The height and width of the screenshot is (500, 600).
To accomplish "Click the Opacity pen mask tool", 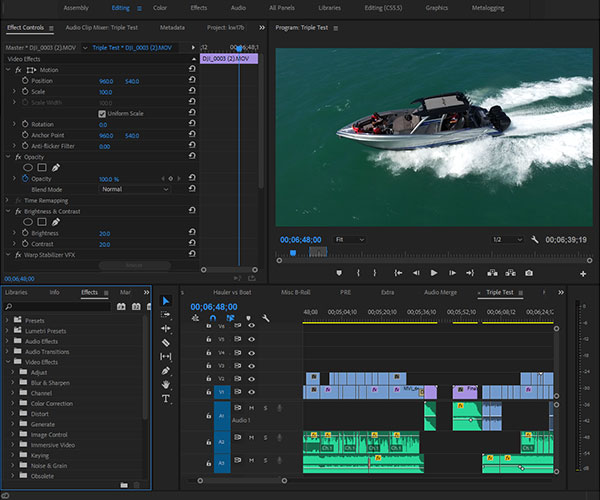I will pyautogui.click(x=57, y=167).
